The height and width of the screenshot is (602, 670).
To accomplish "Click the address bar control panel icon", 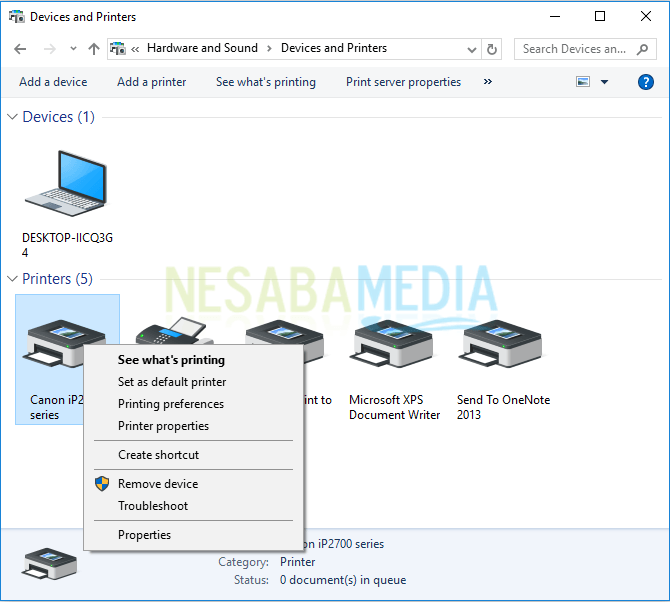I will pos(118,48).
